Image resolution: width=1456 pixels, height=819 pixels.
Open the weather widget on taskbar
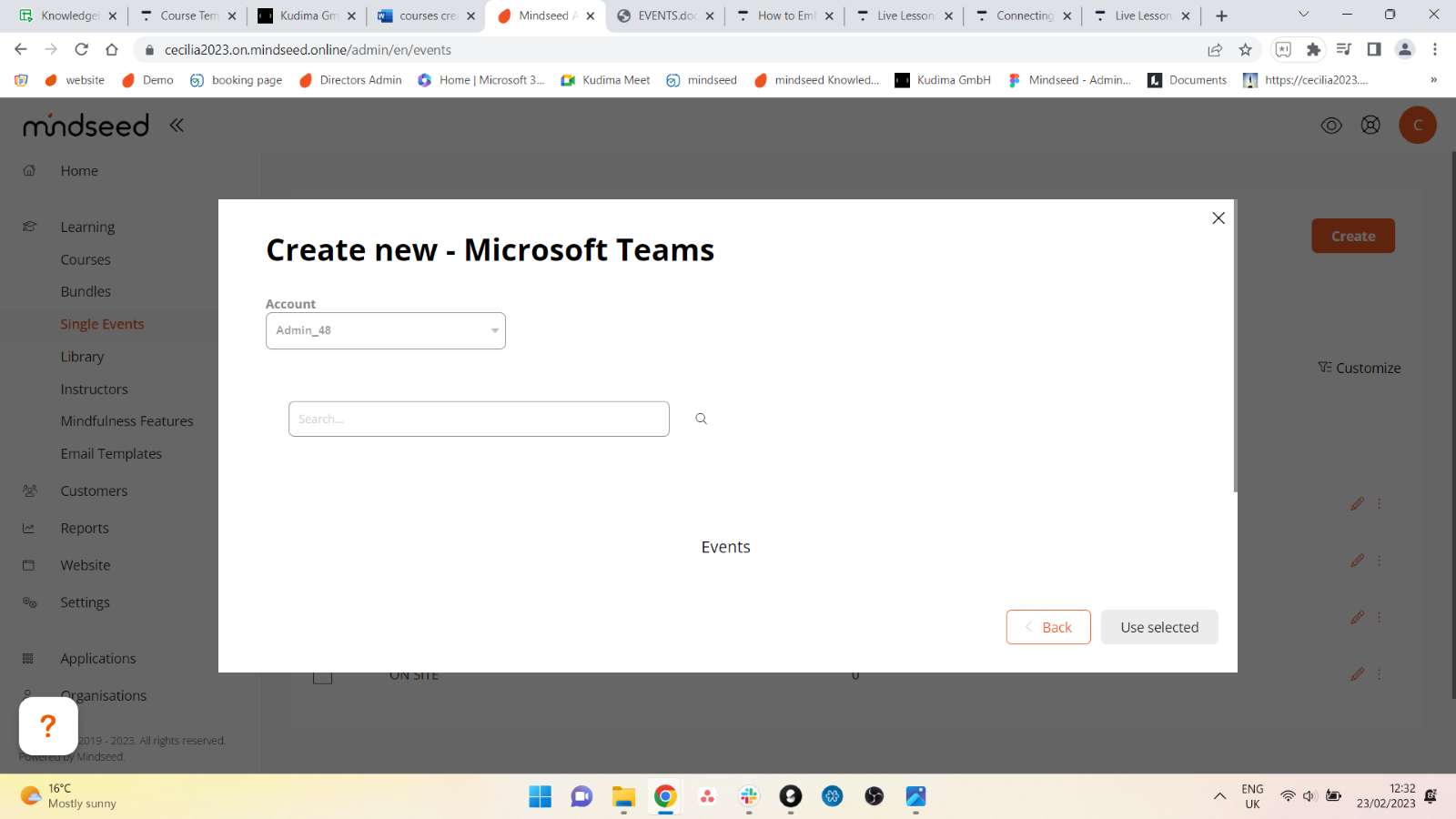click(69, 796)
